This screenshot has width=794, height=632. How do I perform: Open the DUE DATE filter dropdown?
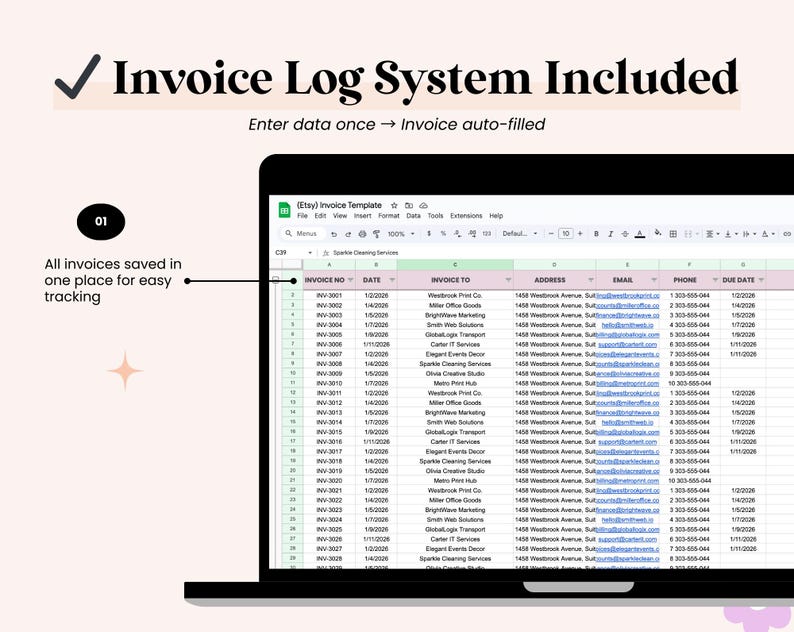tap(761, 280)
